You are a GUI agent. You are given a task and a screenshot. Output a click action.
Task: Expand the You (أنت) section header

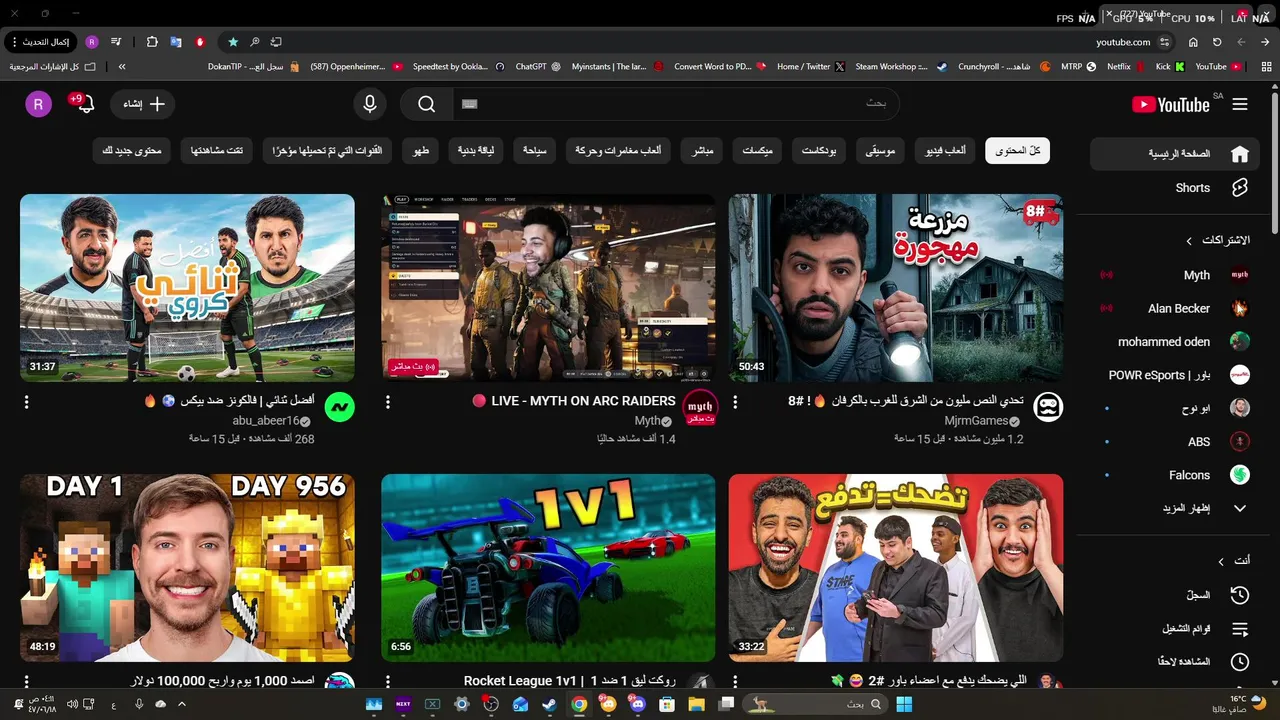tap(1234, 561)
